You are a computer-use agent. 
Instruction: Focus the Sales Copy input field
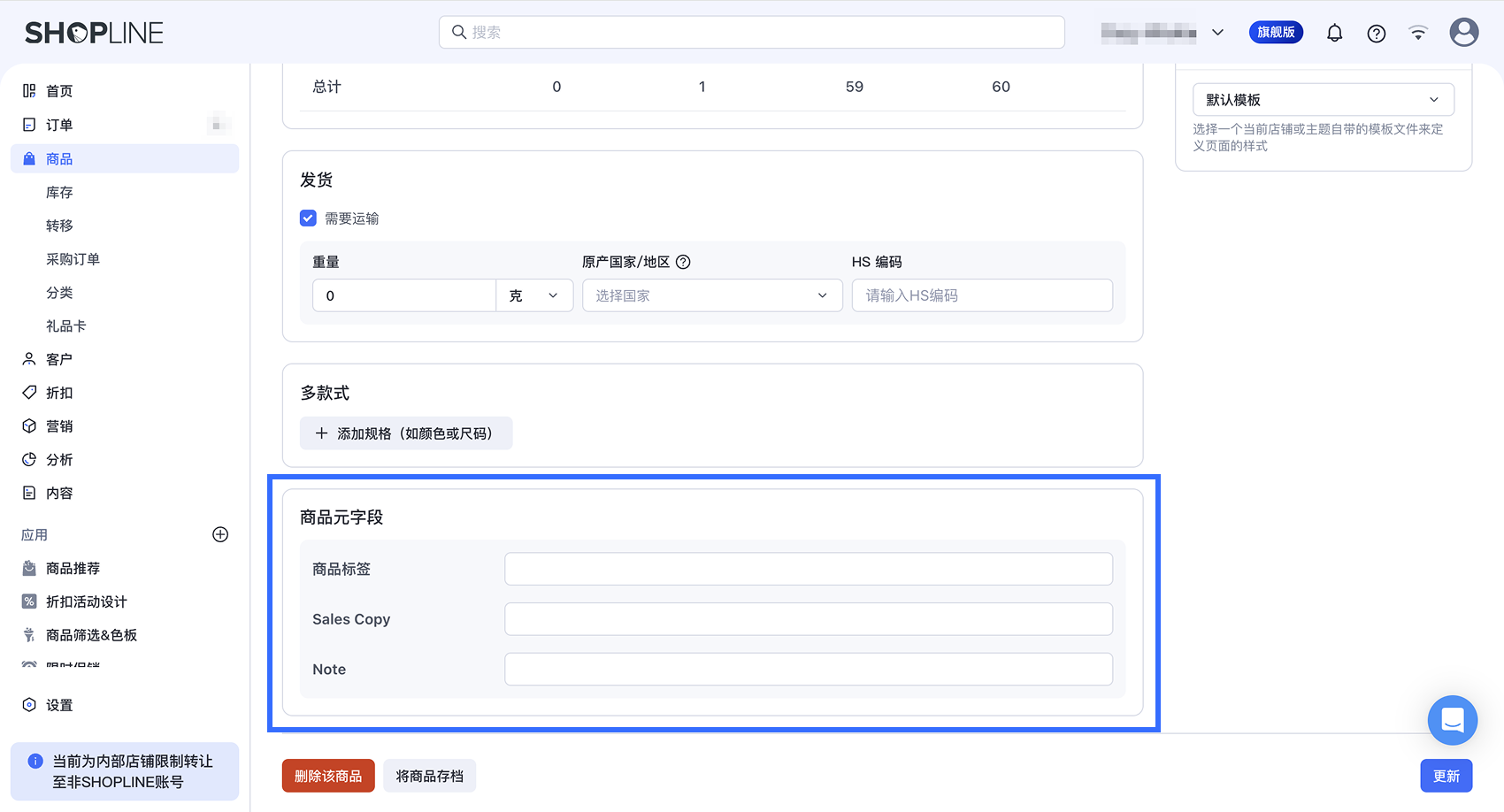(x=809, y=619)
